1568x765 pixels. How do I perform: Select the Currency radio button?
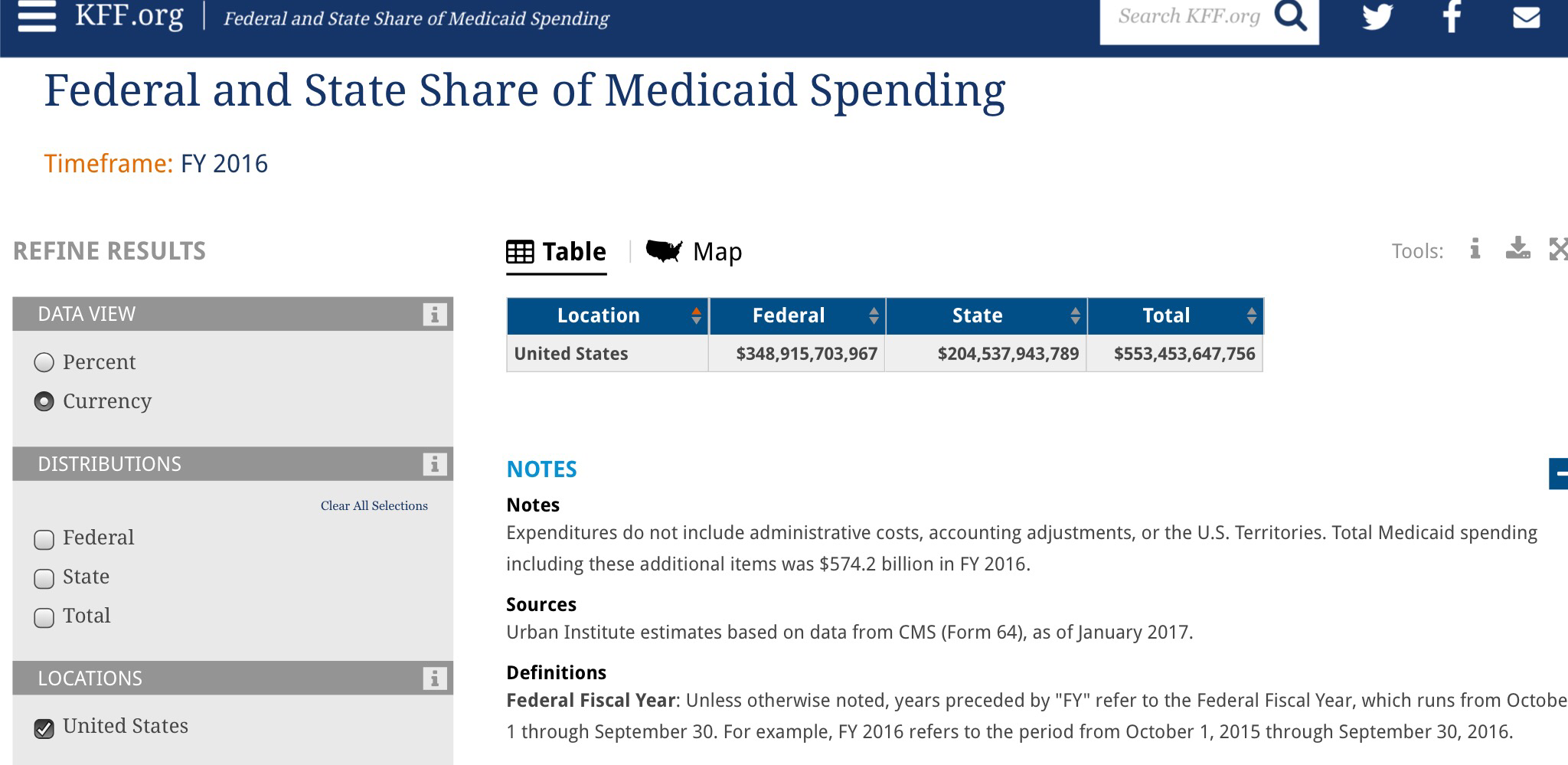44,401
